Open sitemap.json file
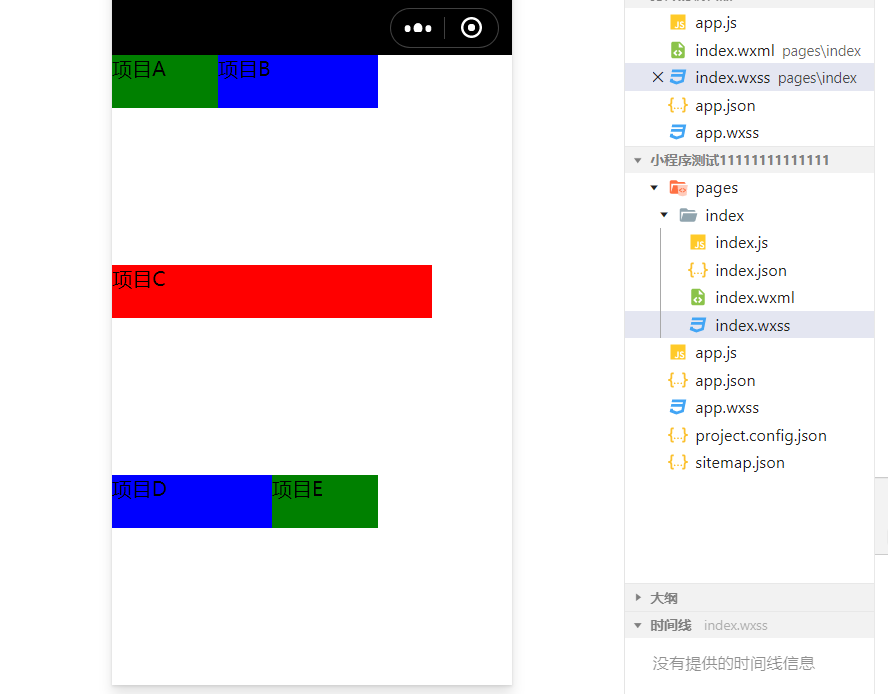 click(x=749, y=462)
